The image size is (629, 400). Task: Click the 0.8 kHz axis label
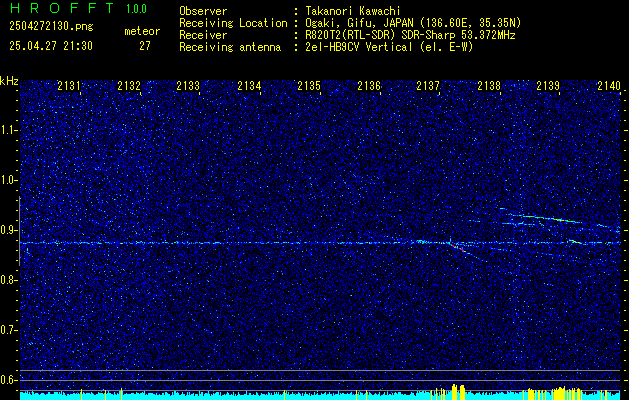pyautogui.click(x=8, y=280)
